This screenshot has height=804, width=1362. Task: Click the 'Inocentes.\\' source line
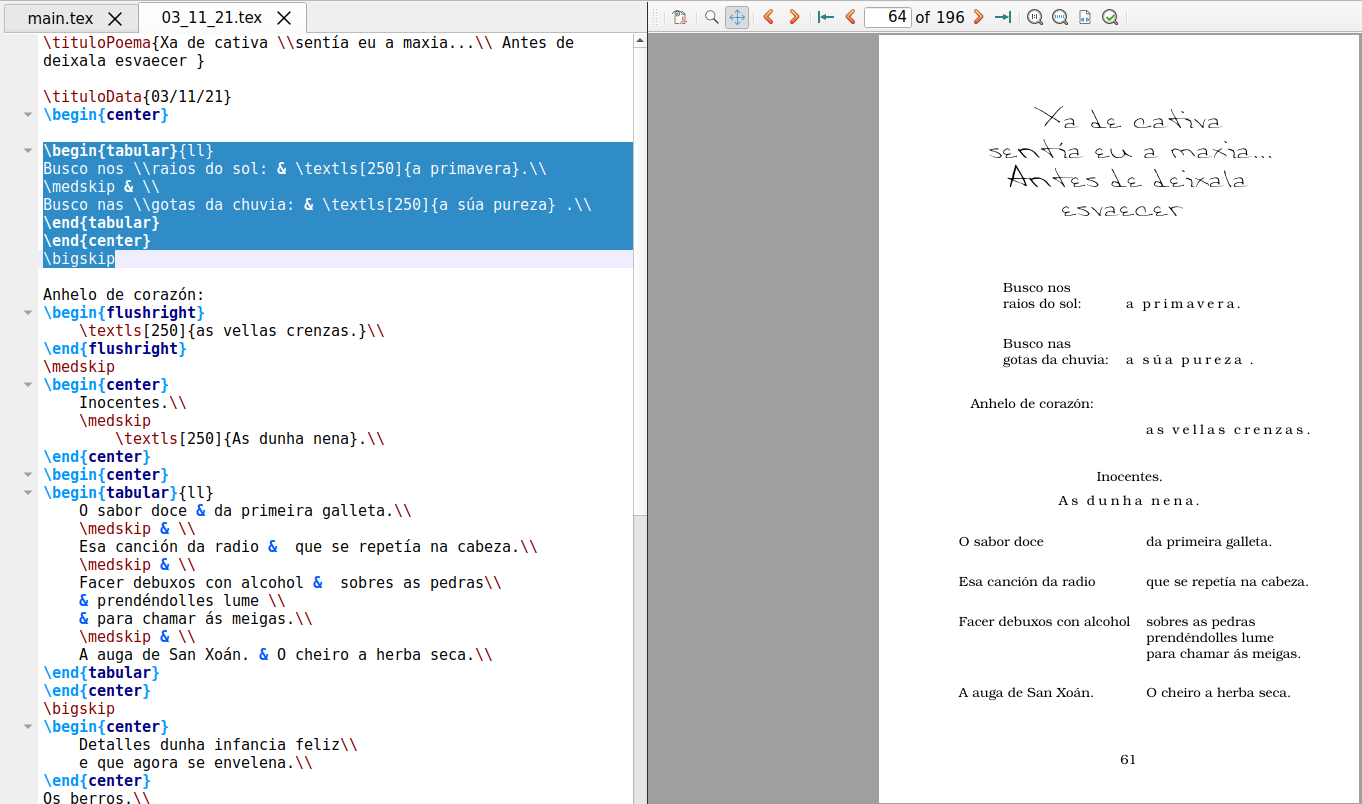[133, 403]
